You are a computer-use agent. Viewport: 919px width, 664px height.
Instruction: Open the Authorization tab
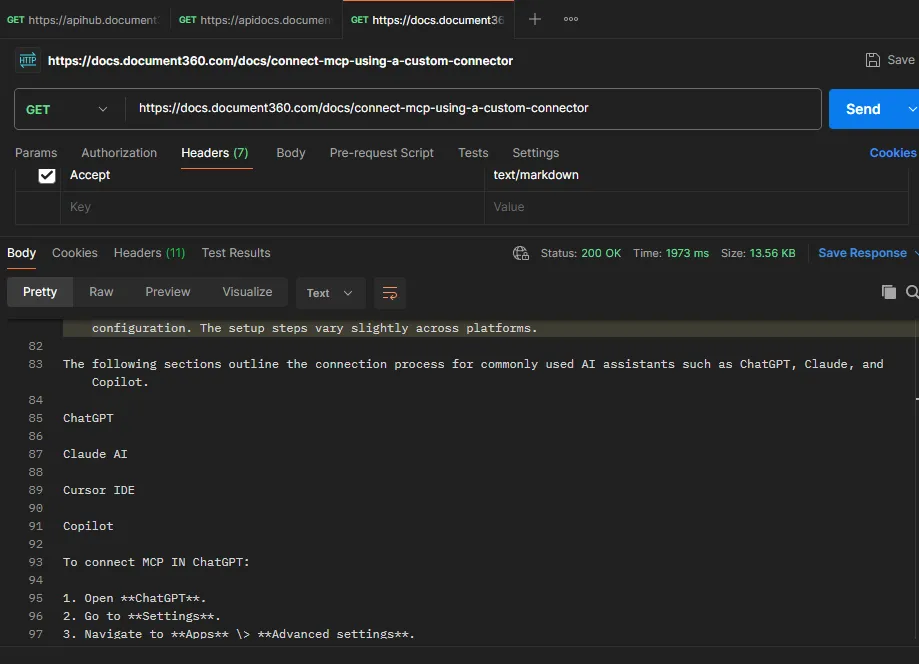point(119,153)
